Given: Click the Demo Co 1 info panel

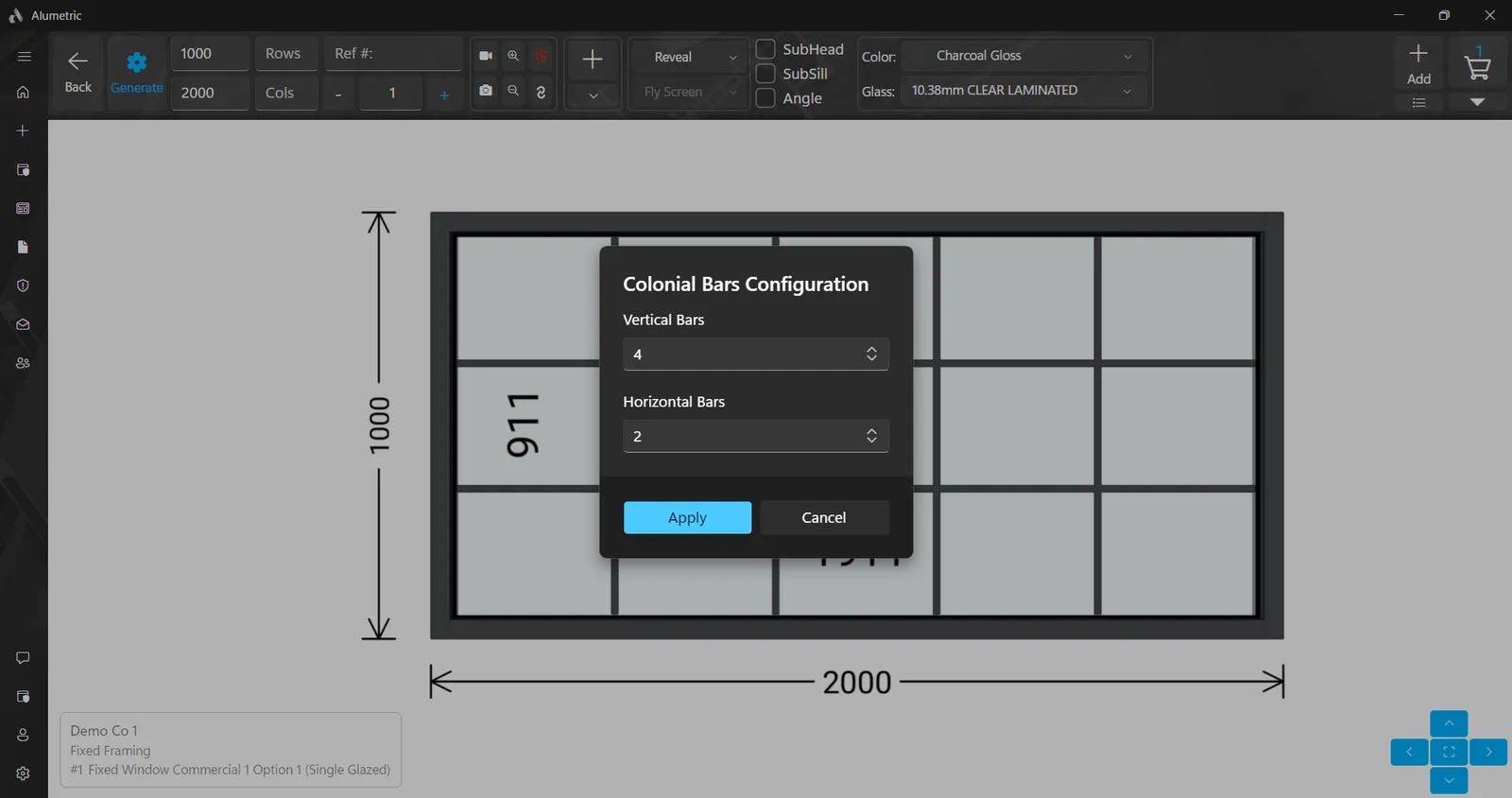Looking at the screenshot, I should (231, 750).
